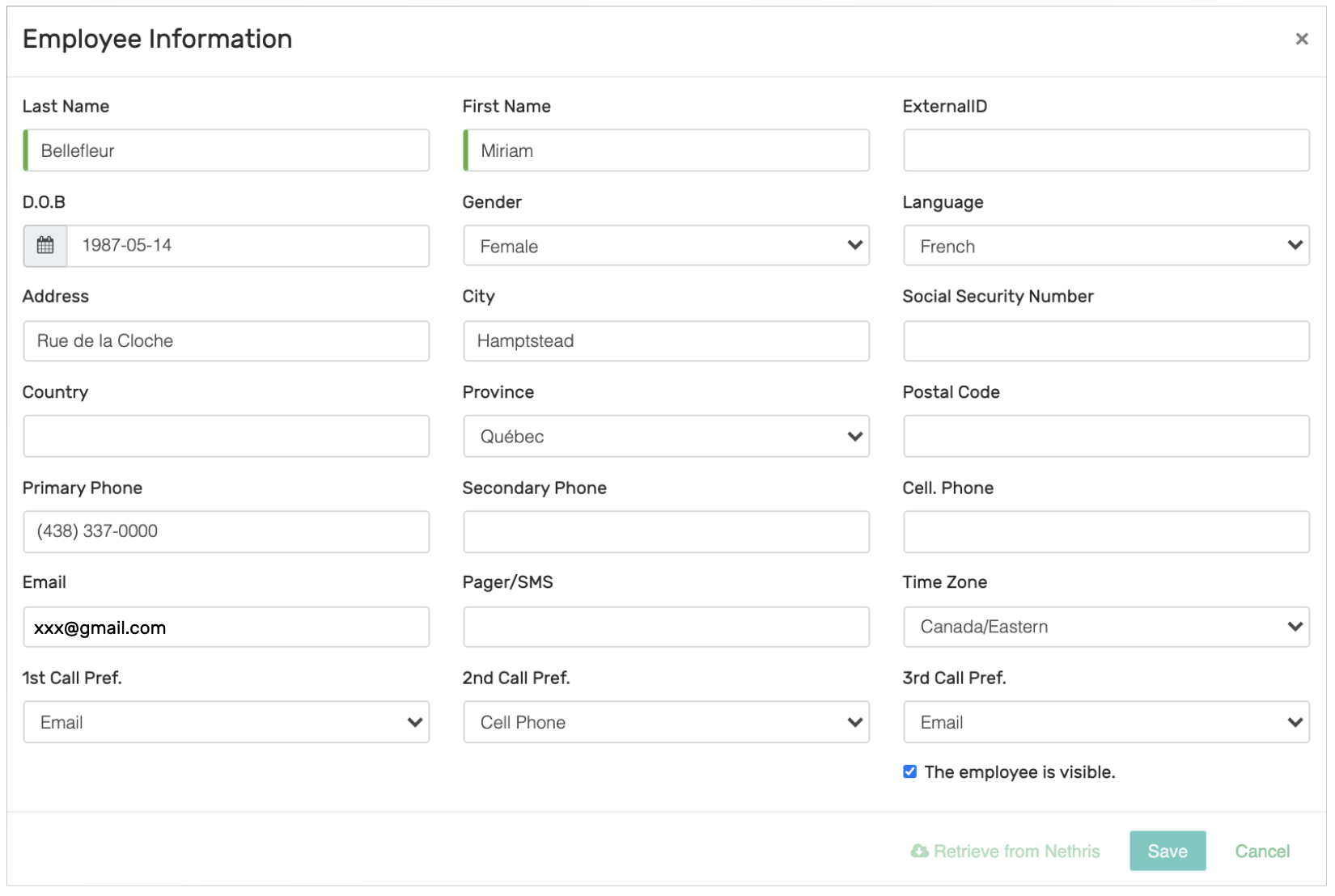Click the D.O.B date field 1987-05-14

247,246
